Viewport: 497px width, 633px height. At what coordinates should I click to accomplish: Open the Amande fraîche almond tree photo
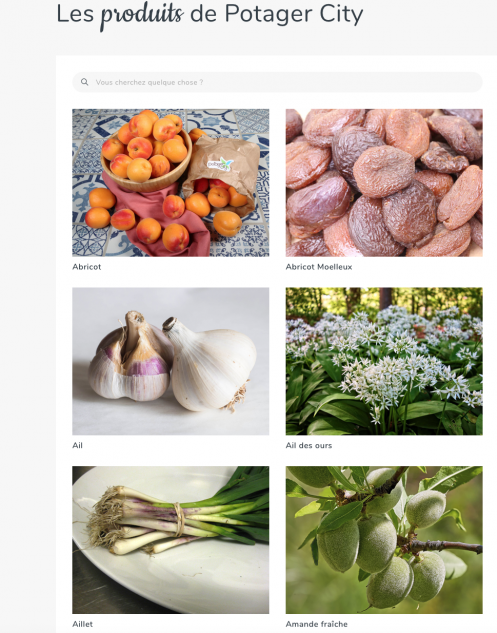[x=384, y=540]
